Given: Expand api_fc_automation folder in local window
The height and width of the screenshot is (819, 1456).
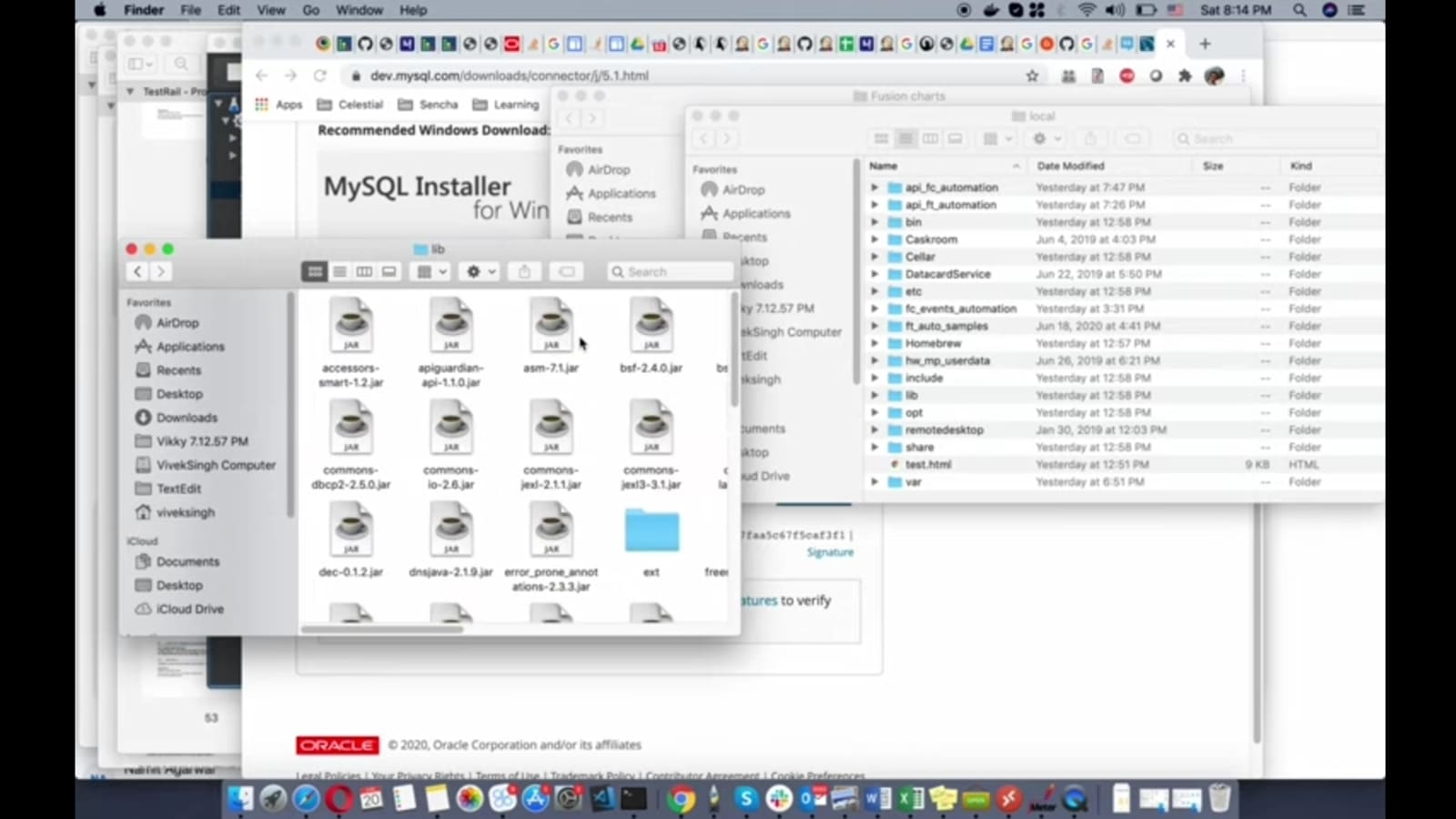Looking at the screenshot, I should click(875, 187).
